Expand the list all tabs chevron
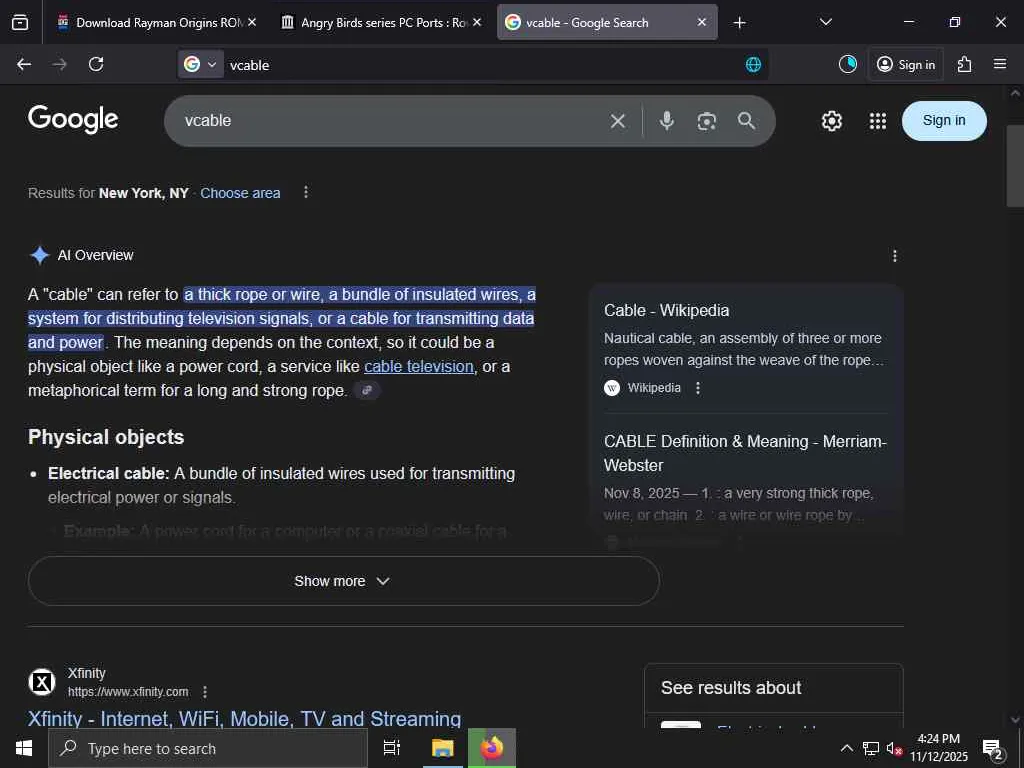The width and height of the screenshot is (1024, 768). coord(825,22)
